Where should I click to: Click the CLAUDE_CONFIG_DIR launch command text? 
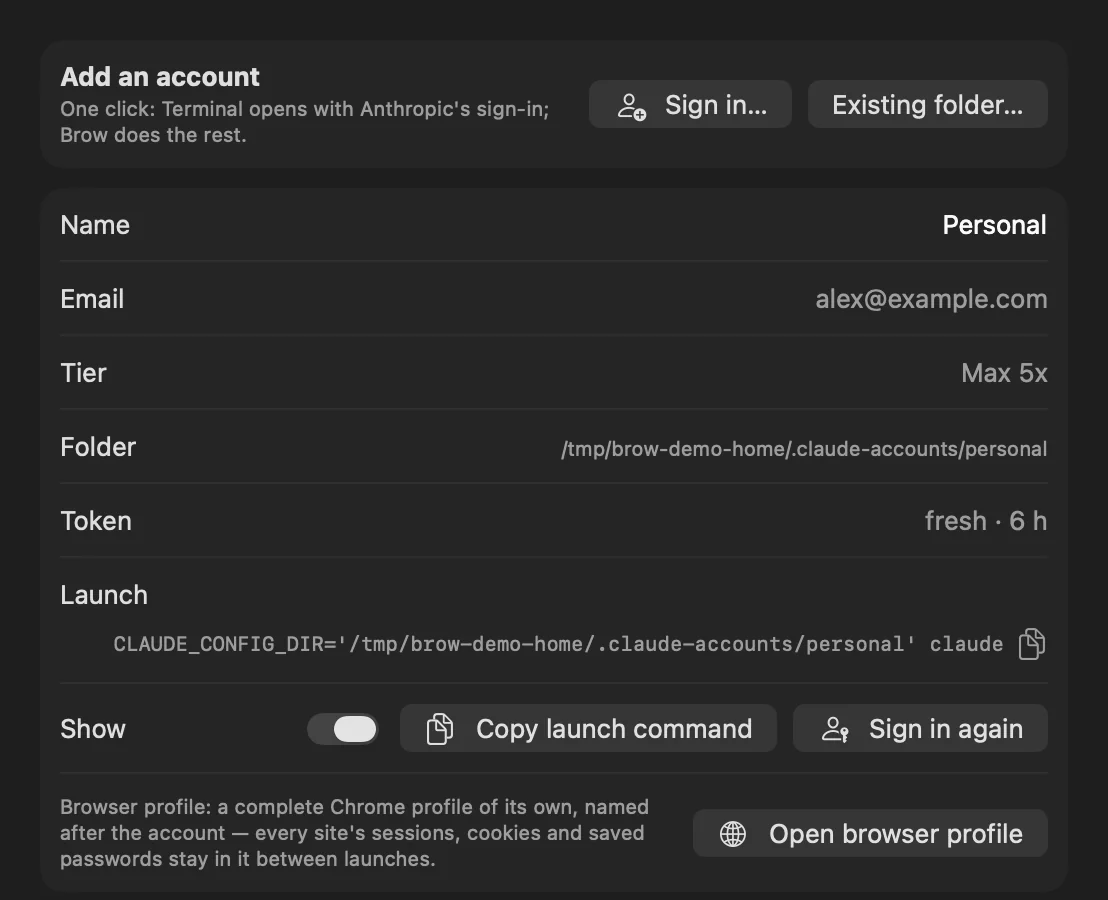[x=558, y=644]
